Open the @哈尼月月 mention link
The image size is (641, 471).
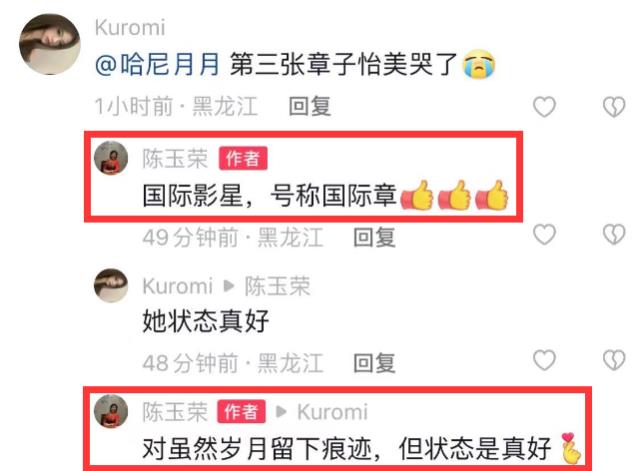(157, 65)
